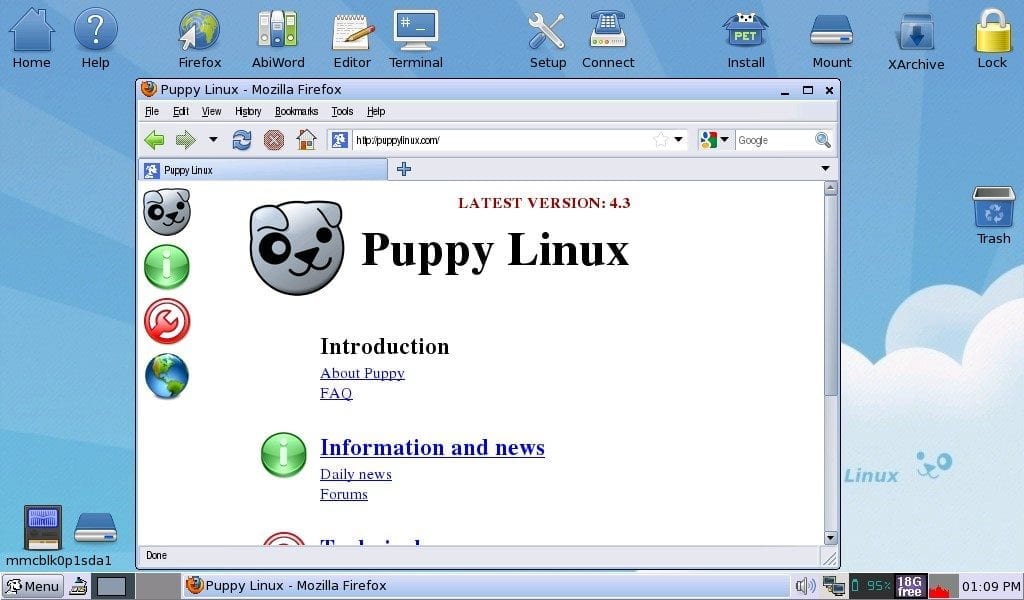This screenshot has height=600, width=1024.
Task: Click the globe sidebar icon
Action: pyautogui.click(x=167, y=376)
